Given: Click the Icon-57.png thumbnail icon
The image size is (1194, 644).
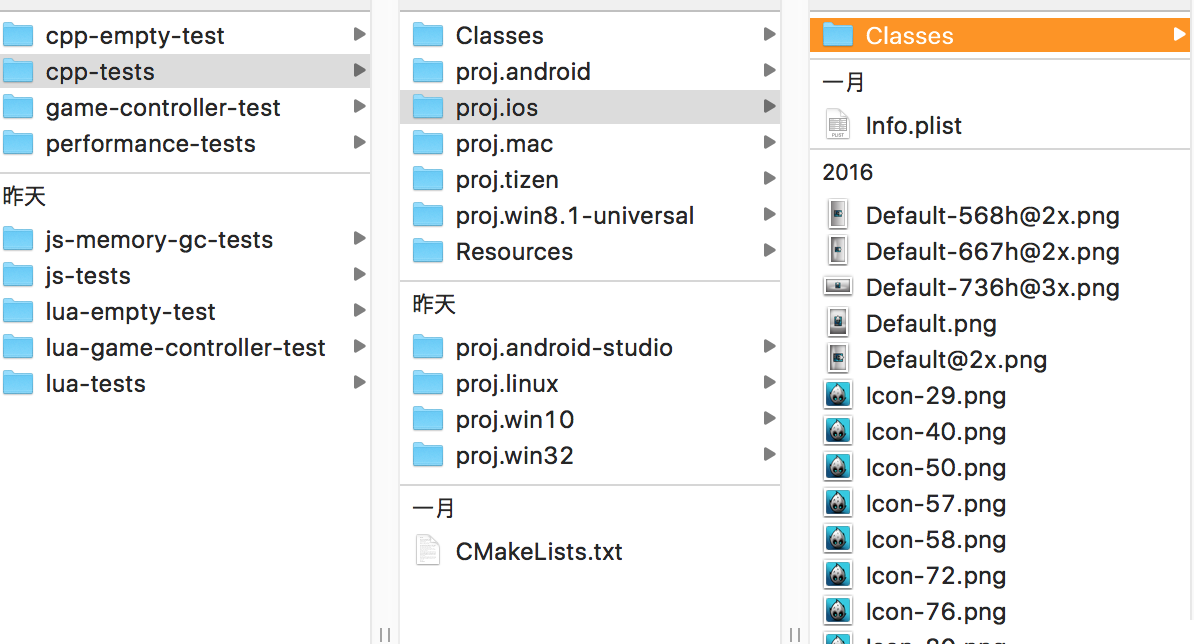Looking at the screenshot, I should click(837, 503).
